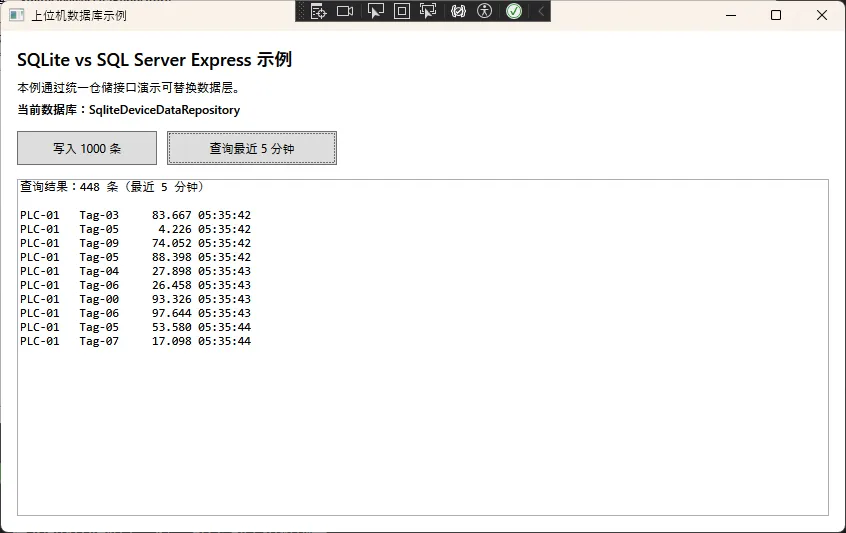
Task: Click the 查询最近 5 分钟 button
Action: click(x=252, y=148)
